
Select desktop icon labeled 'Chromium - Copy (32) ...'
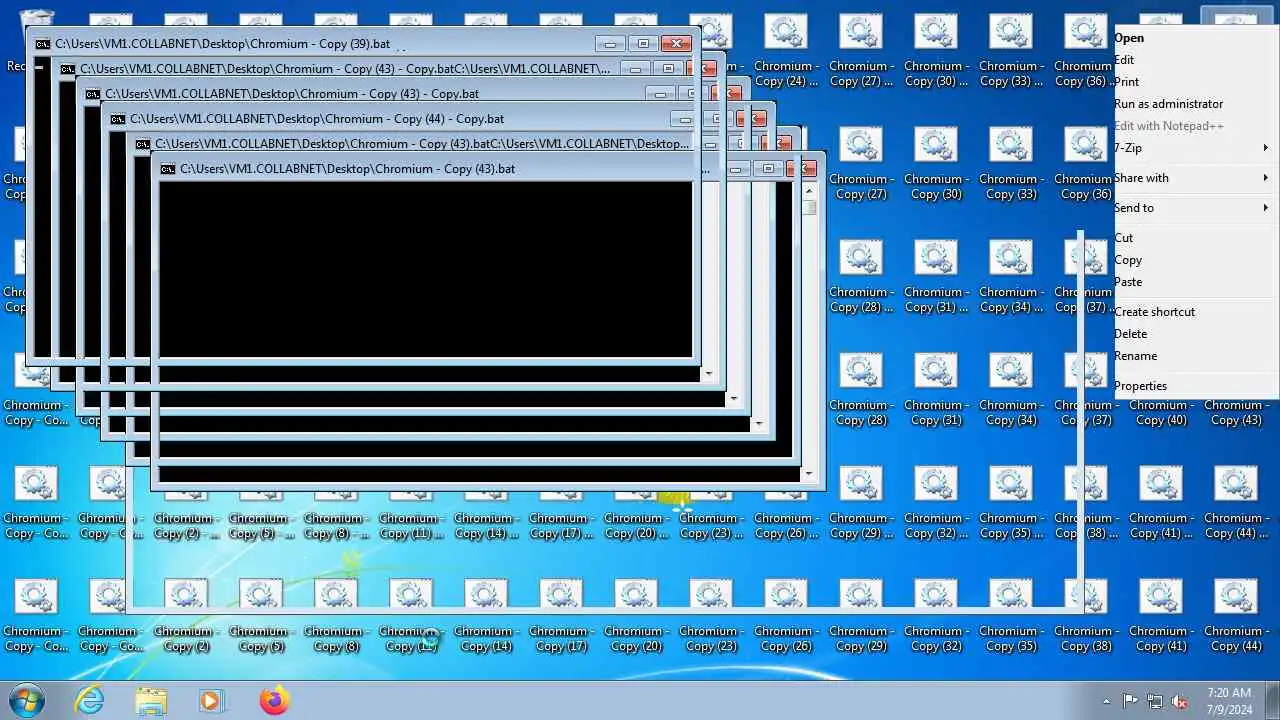(x=935, y=504)
